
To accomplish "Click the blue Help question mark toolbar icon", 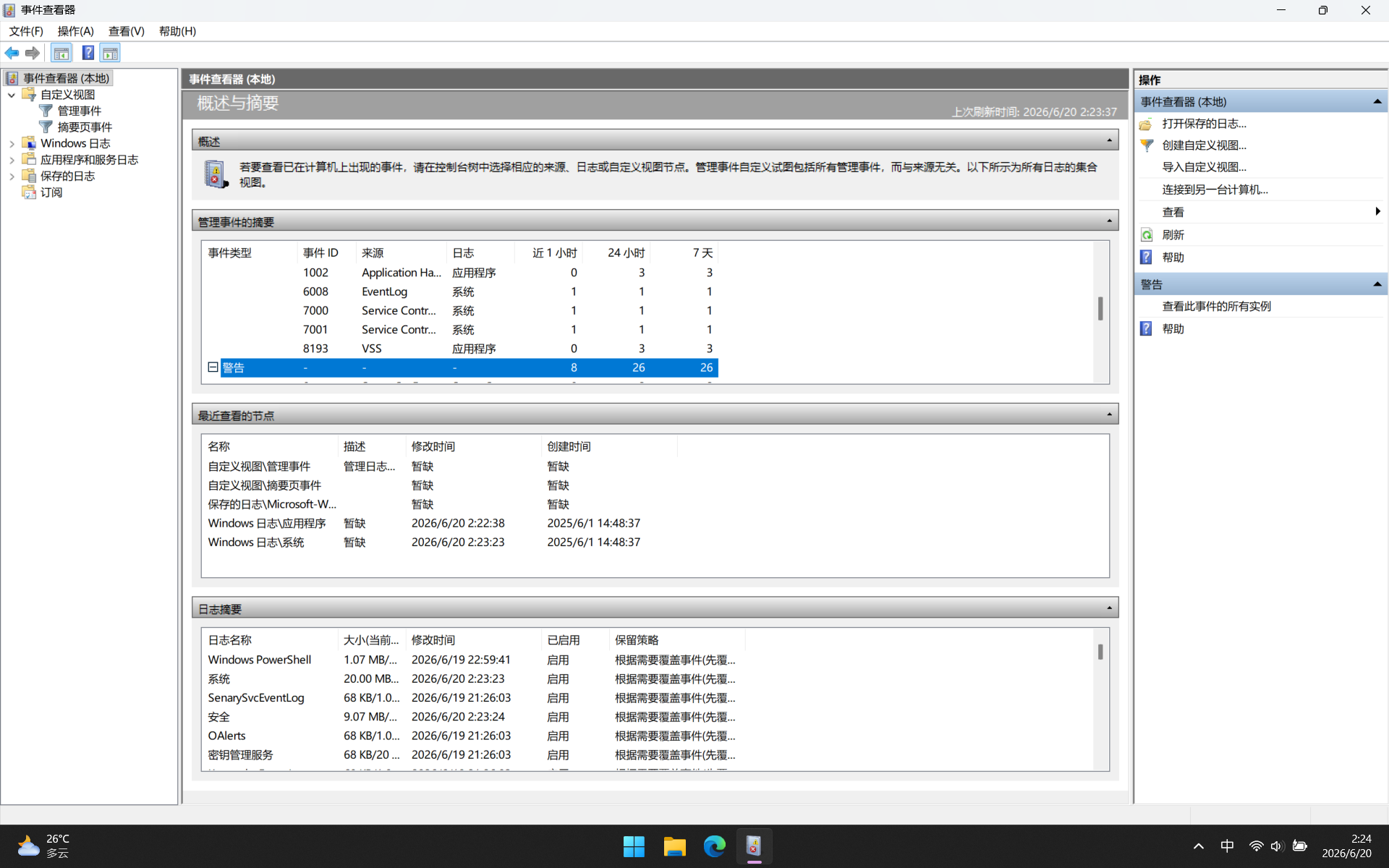I will coord(88,53).
